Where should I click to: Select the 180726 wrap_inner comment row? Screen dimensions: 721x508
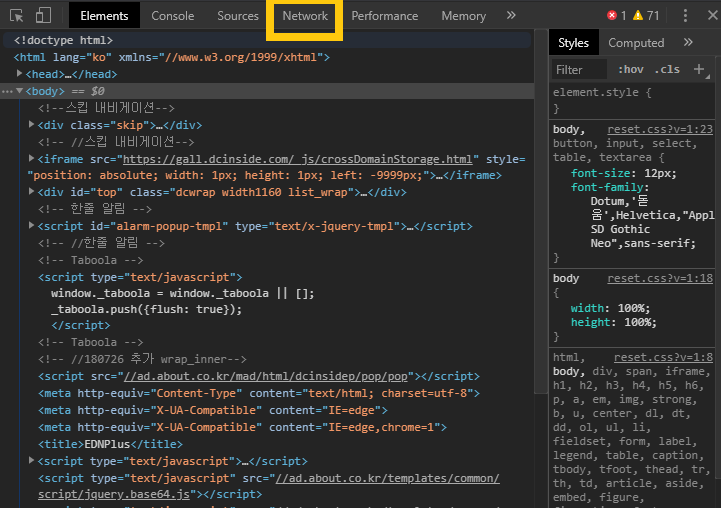click(143, 360)
